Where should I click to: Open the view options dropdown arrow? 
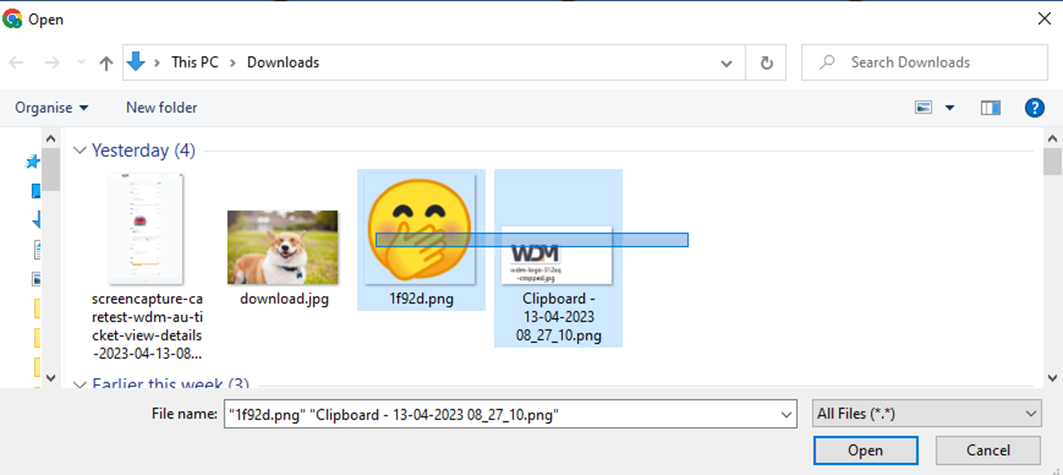(x=949, y=108)
